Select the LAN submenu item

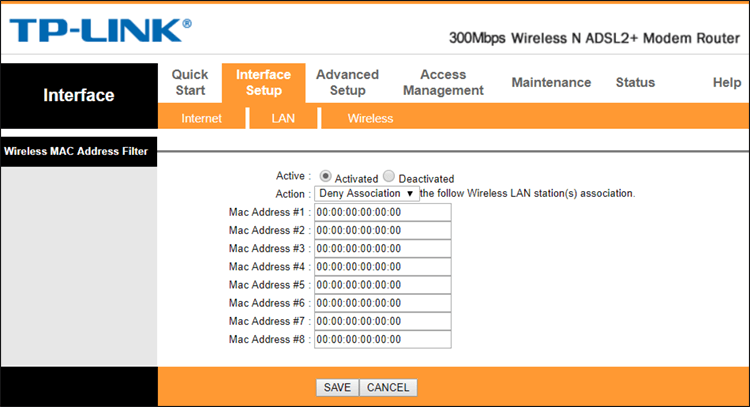tap(283, 118)
